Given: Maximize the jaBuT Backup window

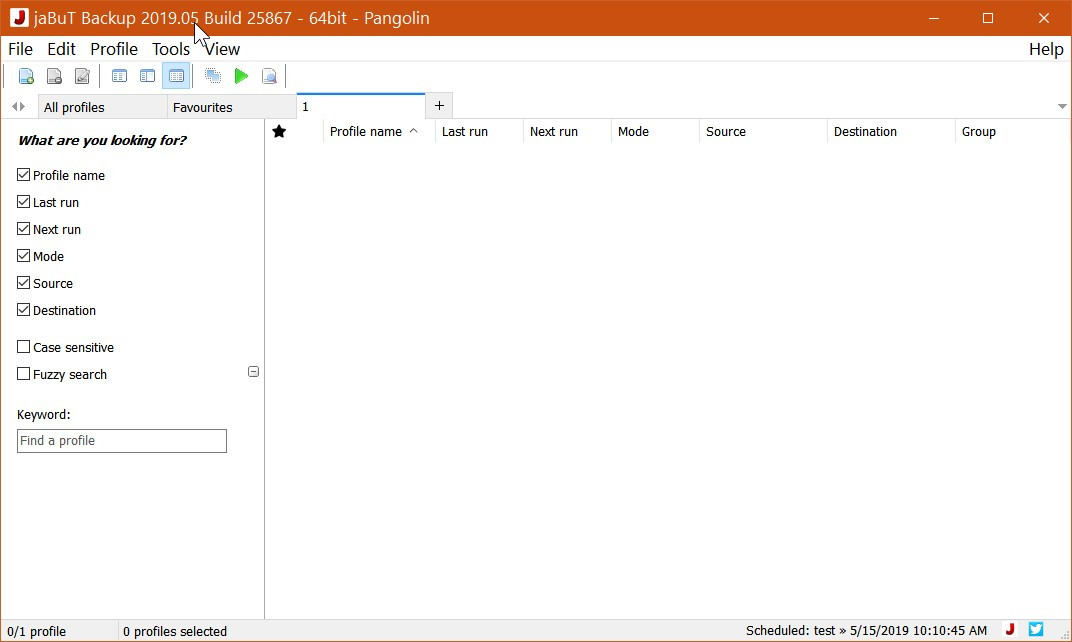Looking at the screenshot, I should (988, 18).
